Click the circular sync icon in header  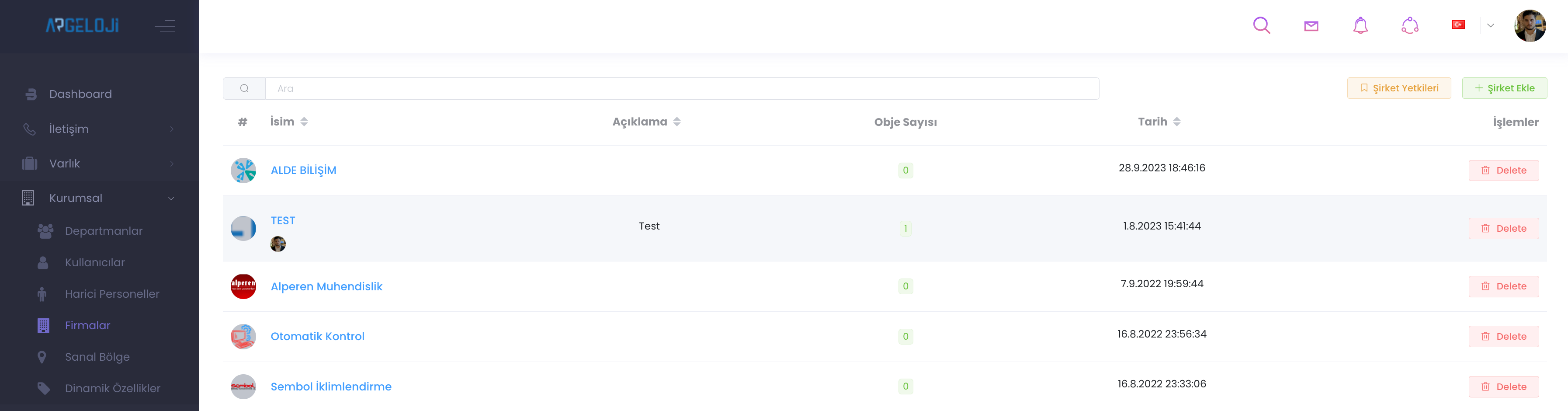(x=1410, y=25)
